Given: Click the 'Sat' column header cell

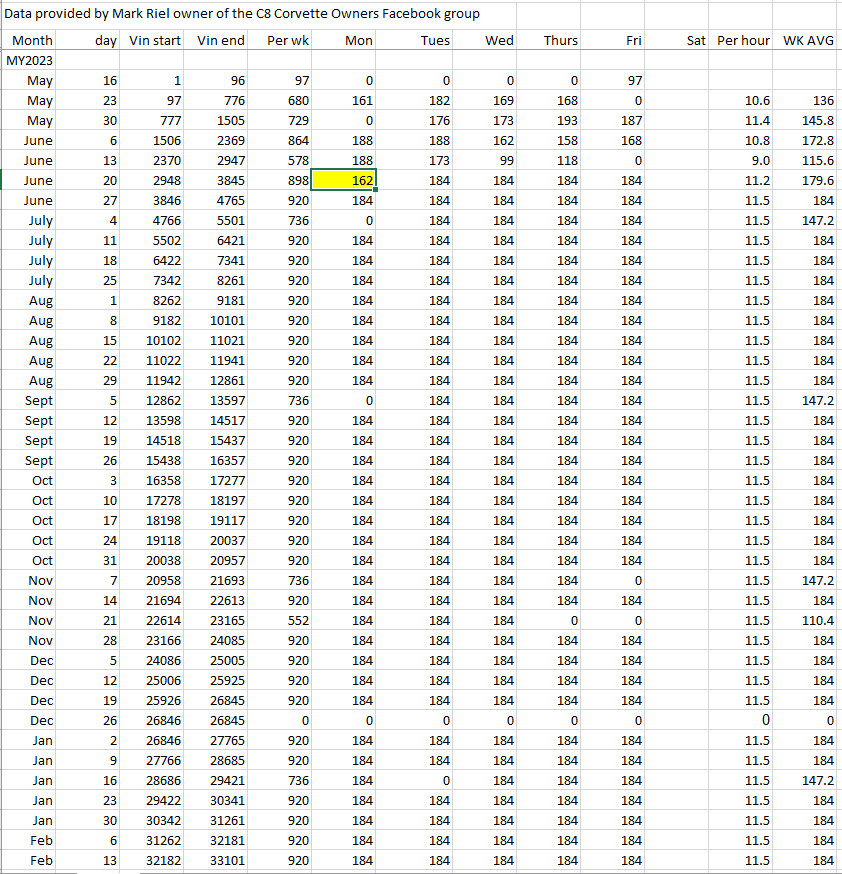Looking at the screenshot, I should 680,40.
